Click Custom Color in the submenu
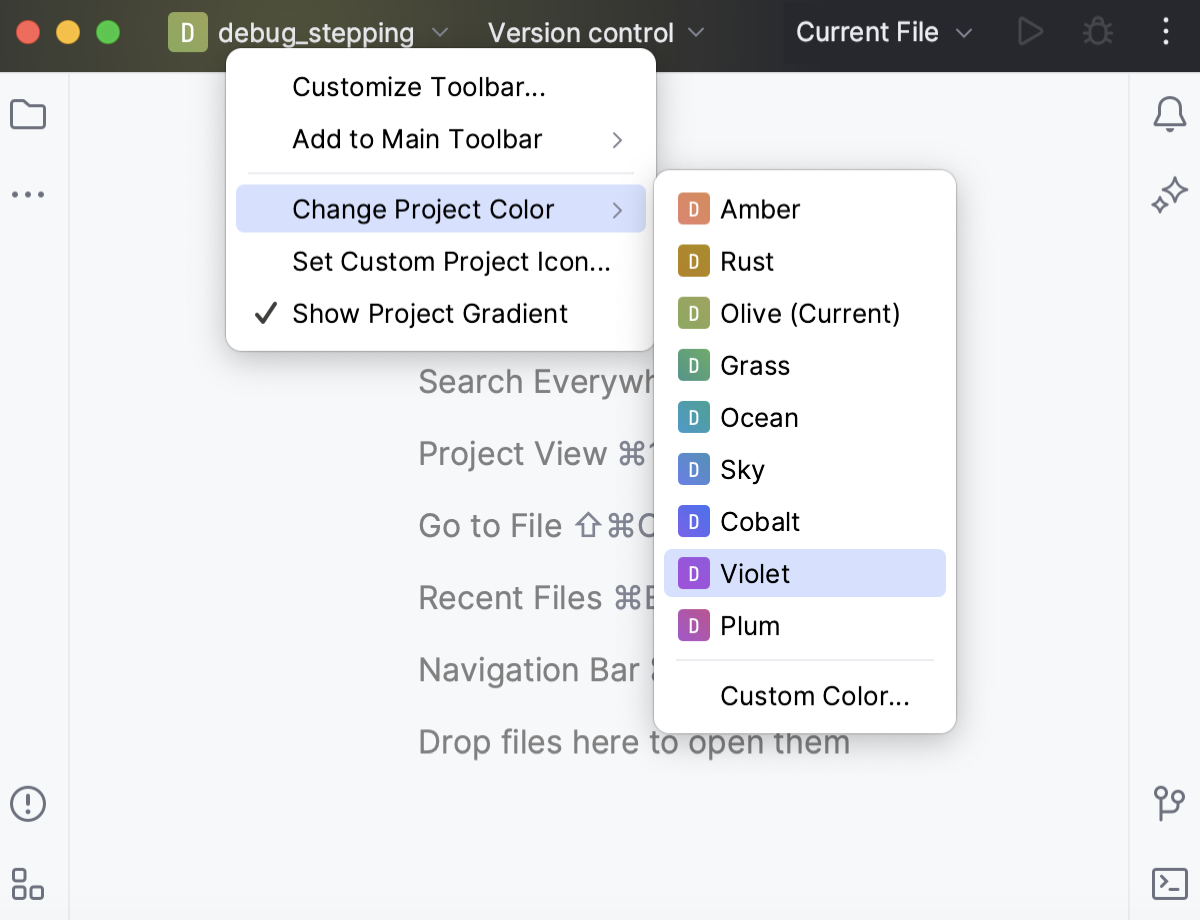The image size is (1200, 920). (814, 695)
